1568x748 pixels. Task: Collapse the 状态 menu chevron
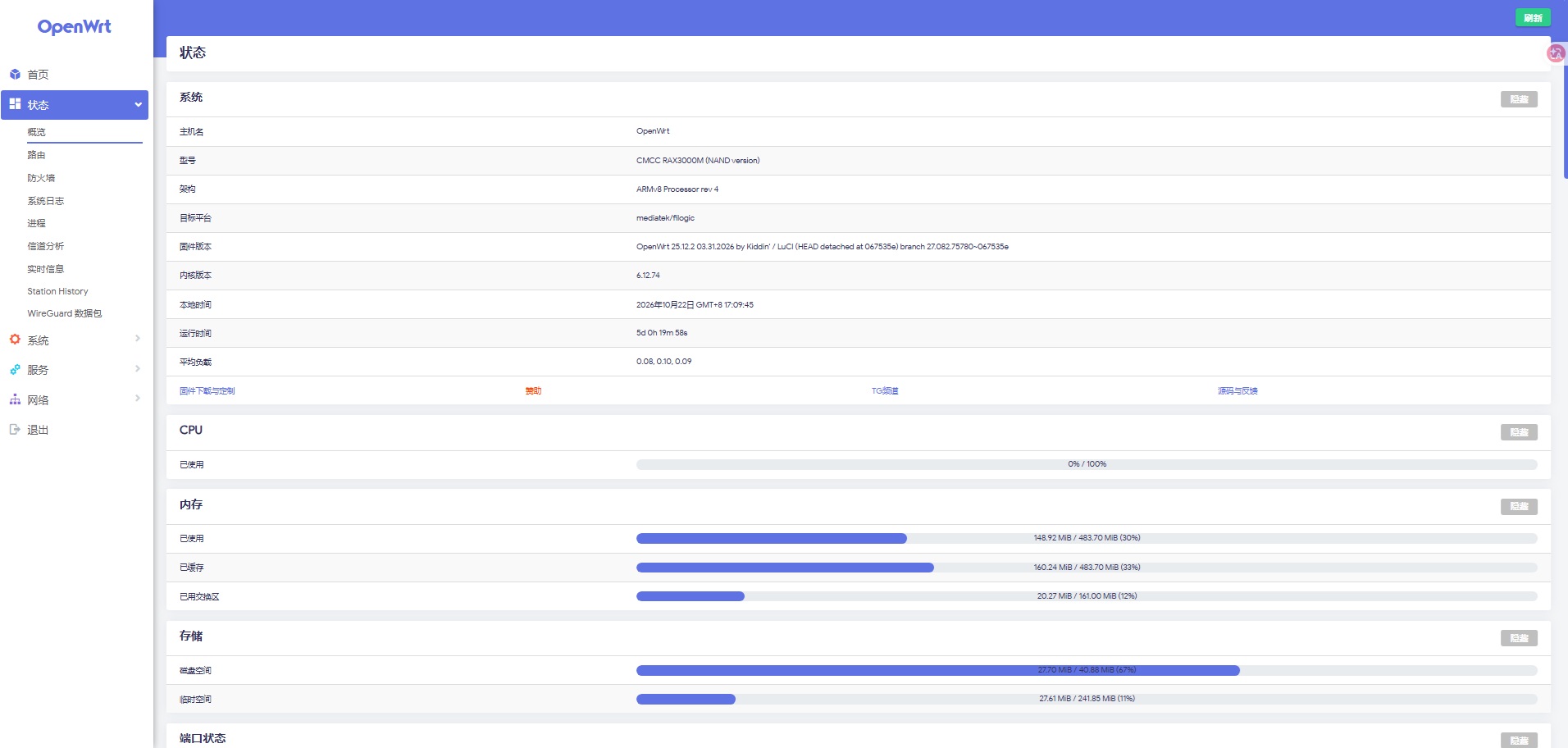[138, 105]
